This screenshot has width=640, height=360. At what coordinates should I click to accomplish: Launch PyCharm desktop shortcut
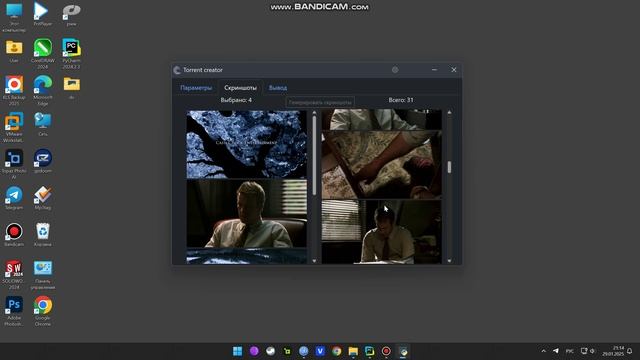point(71,53)
